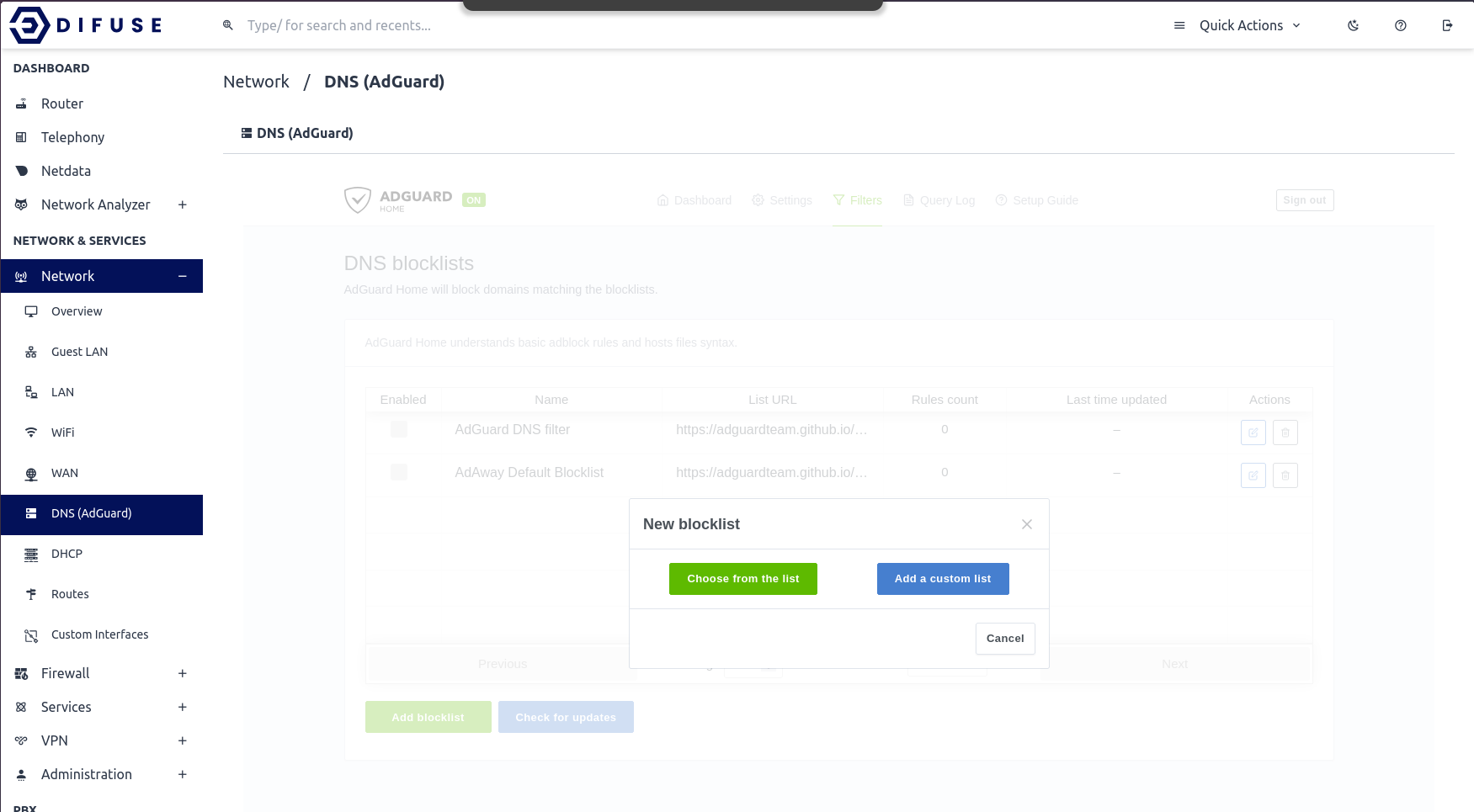
Task: Click the WAN globe icon
Action: (x=31, y=473)
